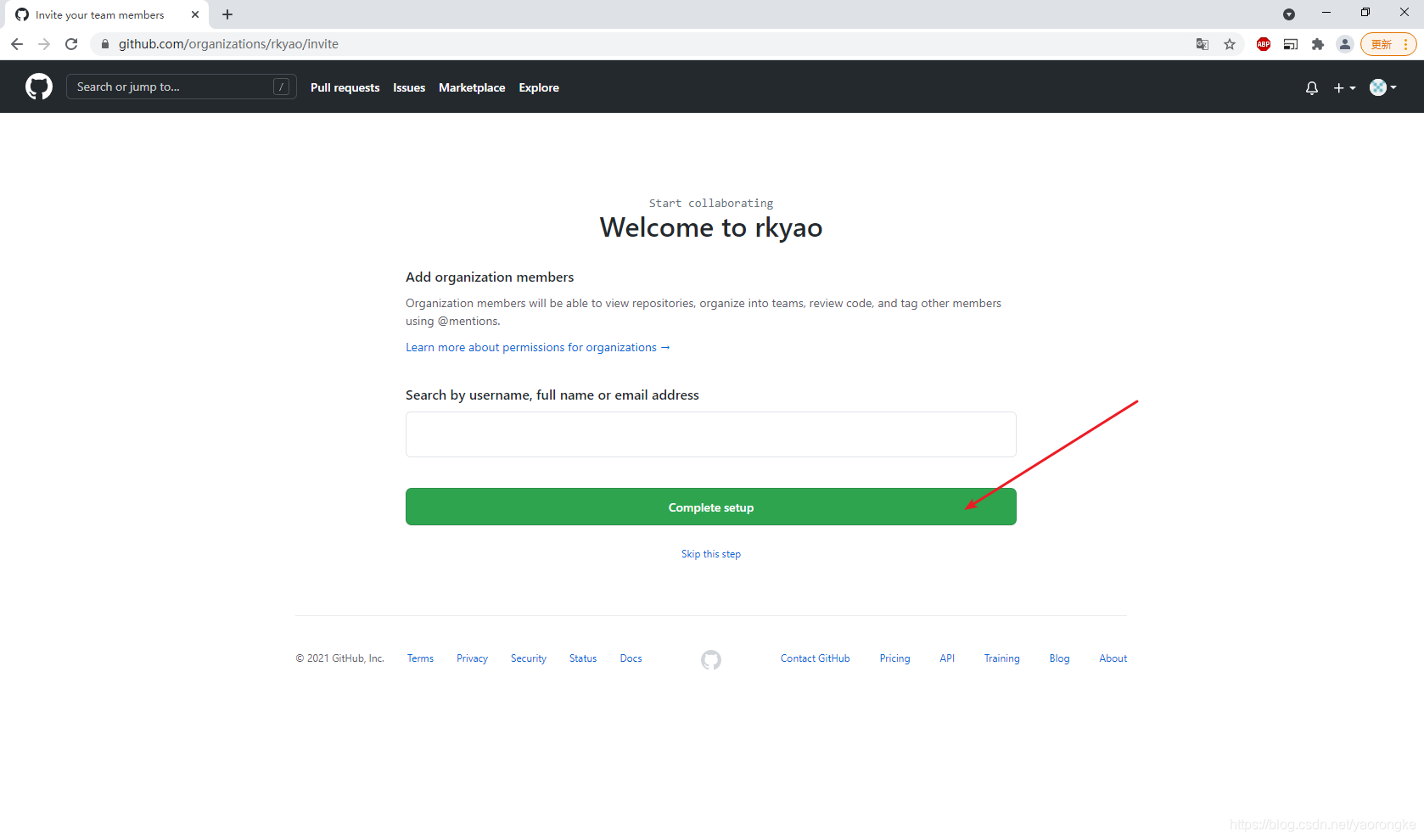
Task: Click the browser address bar URL
Action: tap(228, 44)
